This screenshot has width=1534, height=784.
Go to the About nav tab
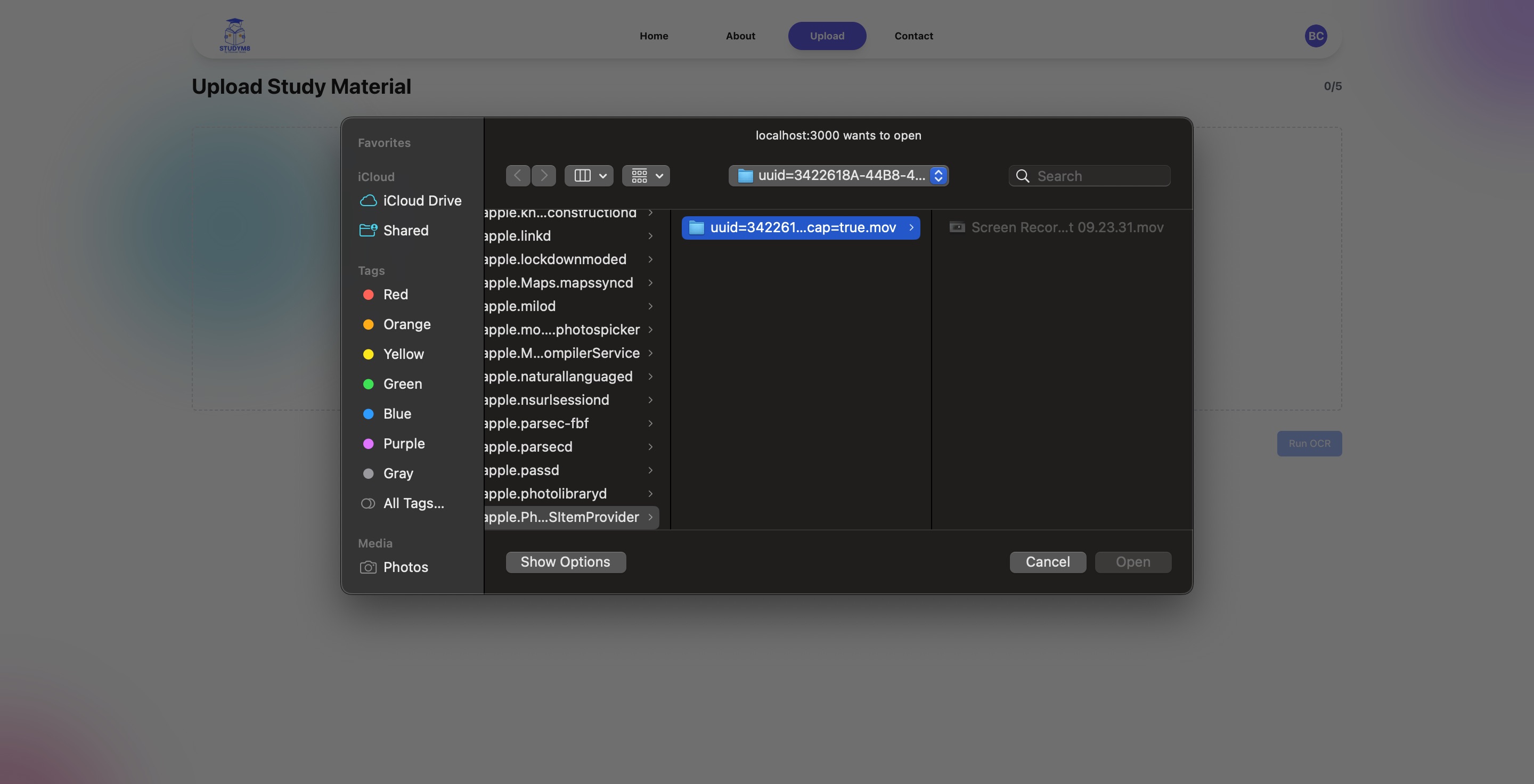tap(740, 36)
